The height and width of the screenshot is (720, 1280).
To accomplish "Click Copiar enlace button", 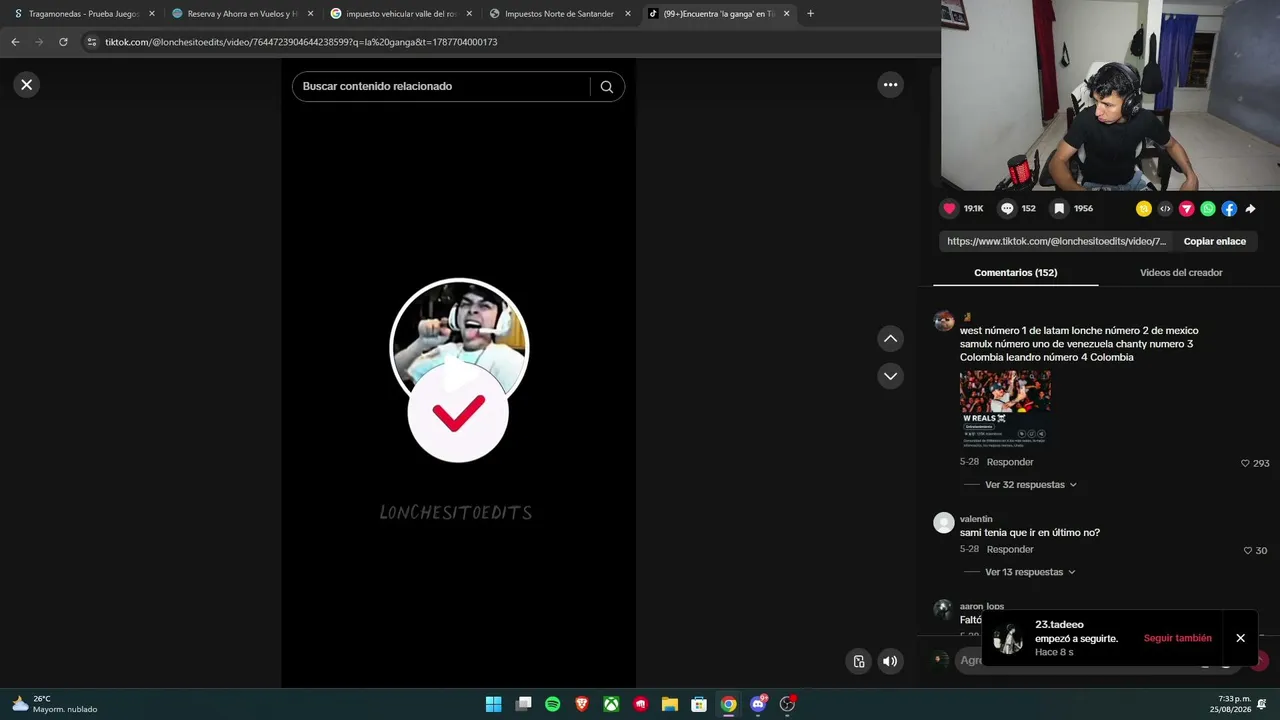I will [1215, 241].
